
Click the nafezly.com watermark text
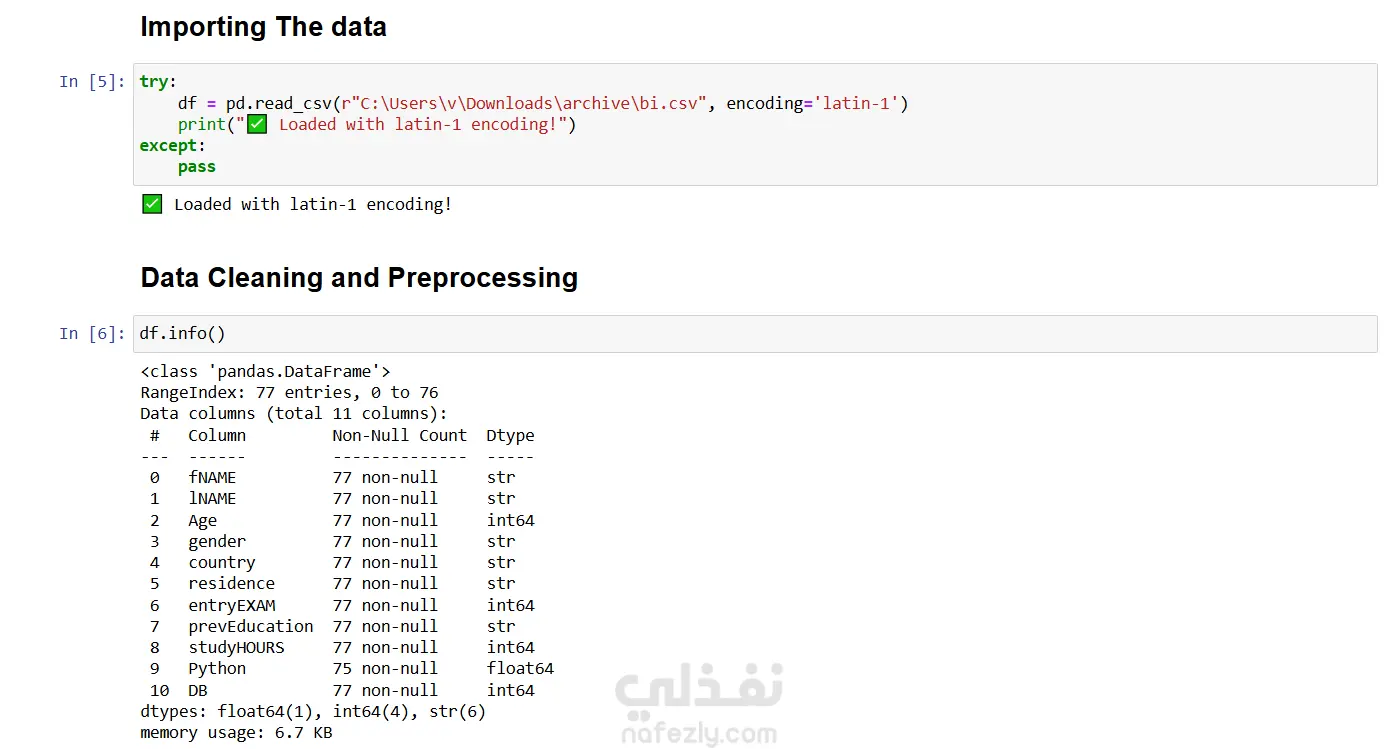tap(698, 735)
